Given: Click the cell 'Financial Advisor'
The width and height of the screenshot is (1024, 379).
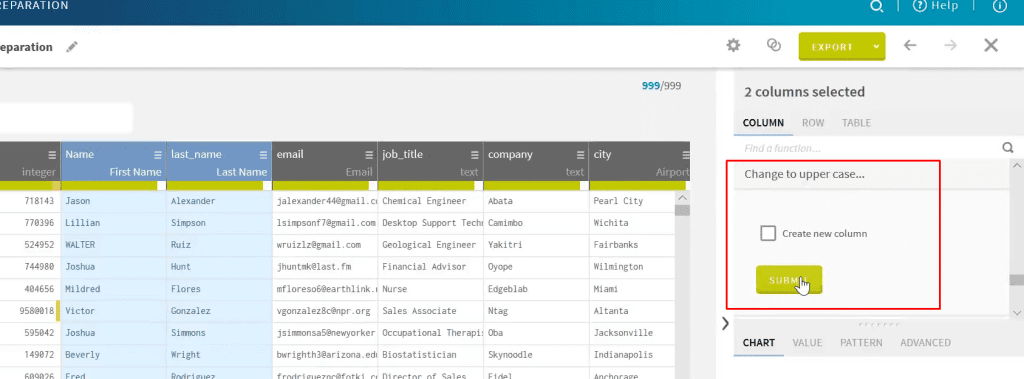Looking at the screenshot, I should point(430,267).
